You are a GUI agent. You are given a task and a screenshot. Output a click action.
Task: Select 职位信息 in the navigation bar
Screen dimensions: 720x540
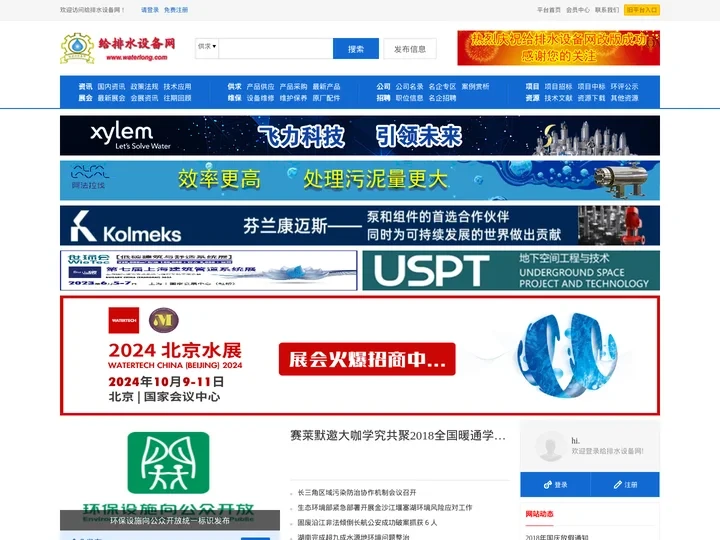pos(410,98)
